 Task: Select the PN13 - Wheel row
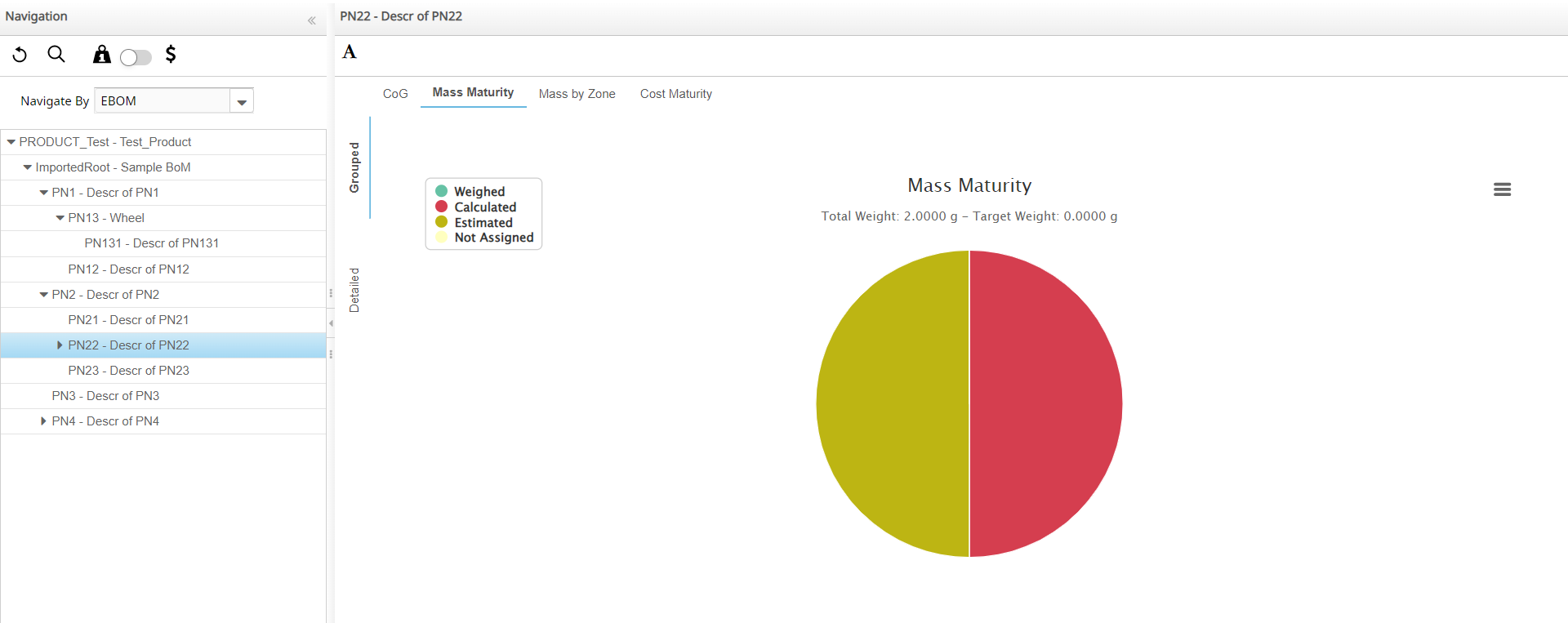tap(163, 218)
